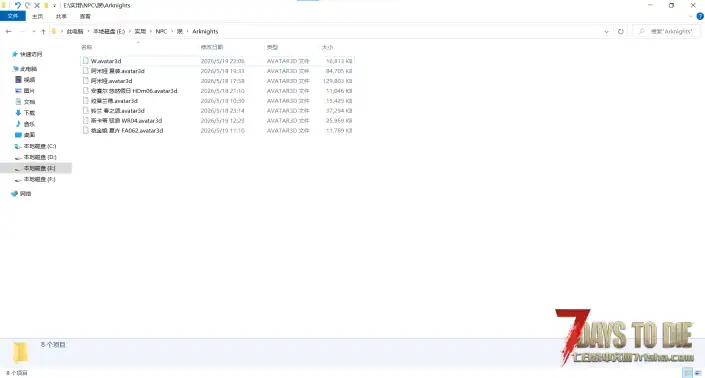Click the Delete X icon in quick access toolbar
The image size is (705, 378).
[37, 5]
